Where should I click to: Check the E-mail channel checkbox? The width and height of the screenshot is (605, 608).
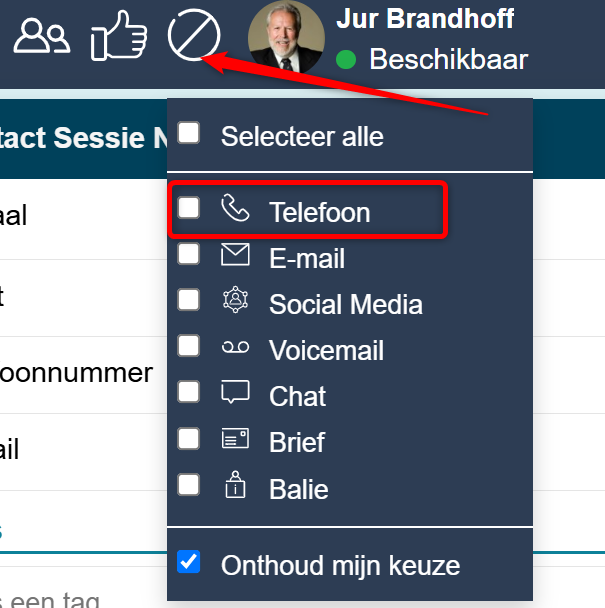click(x=188, y=254)
